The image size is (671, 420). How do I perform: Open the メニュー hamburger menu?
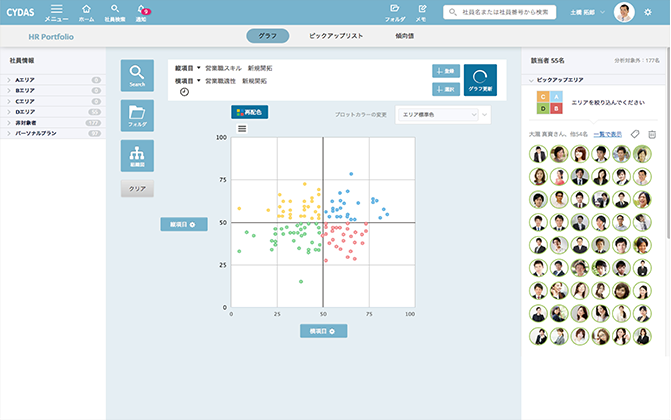point(56,13)
